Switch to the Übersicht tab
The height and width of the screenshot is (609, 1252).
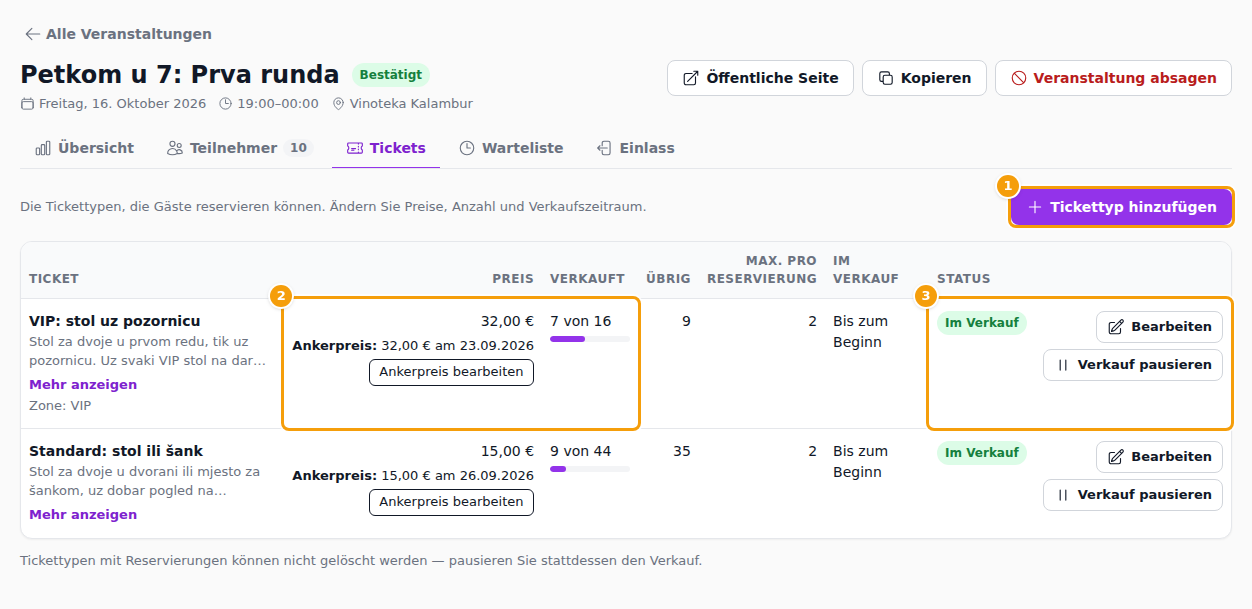[x=84, y=148]
